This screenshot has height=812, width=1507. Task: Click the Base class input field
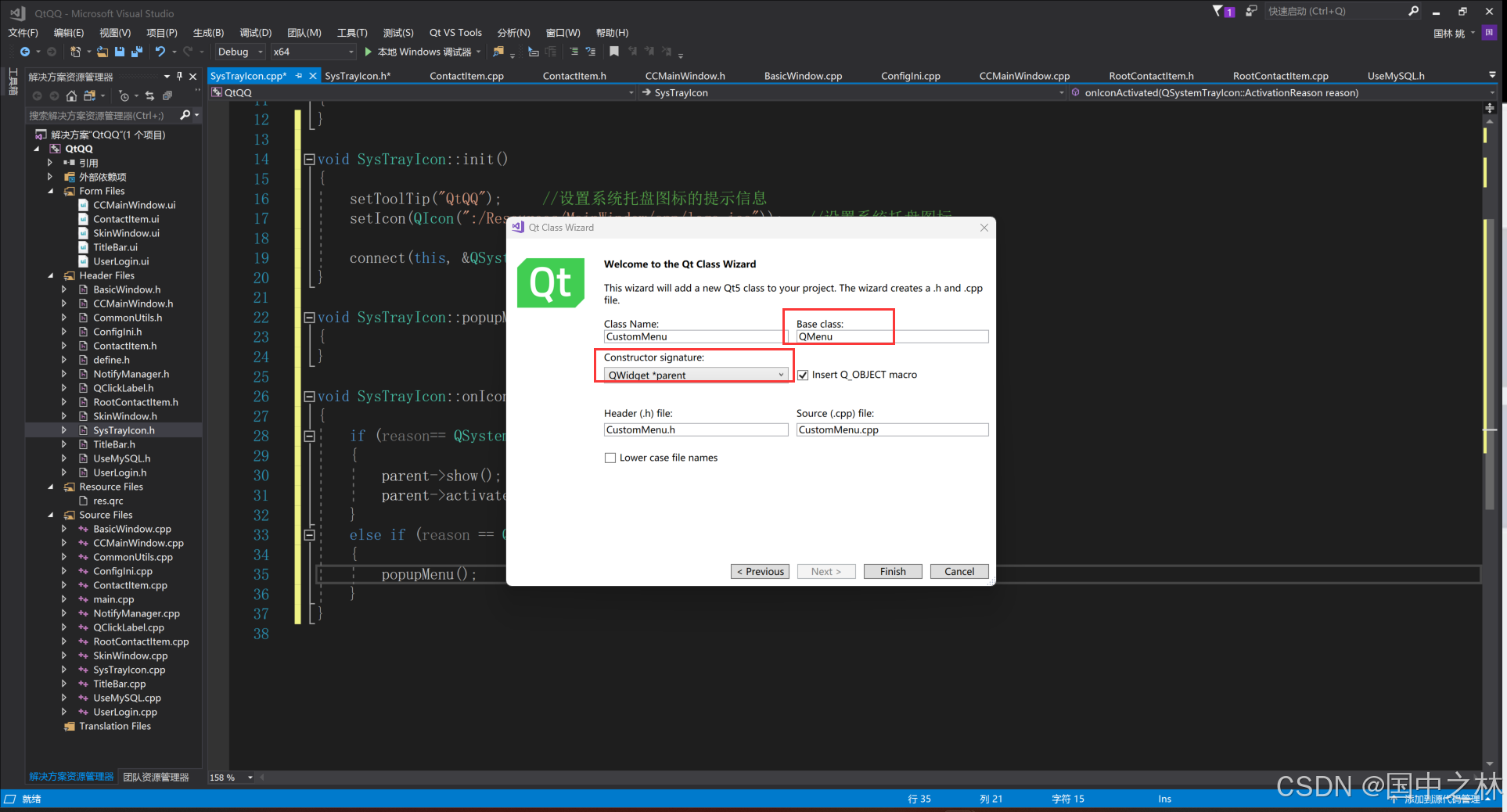click(892, 337)
